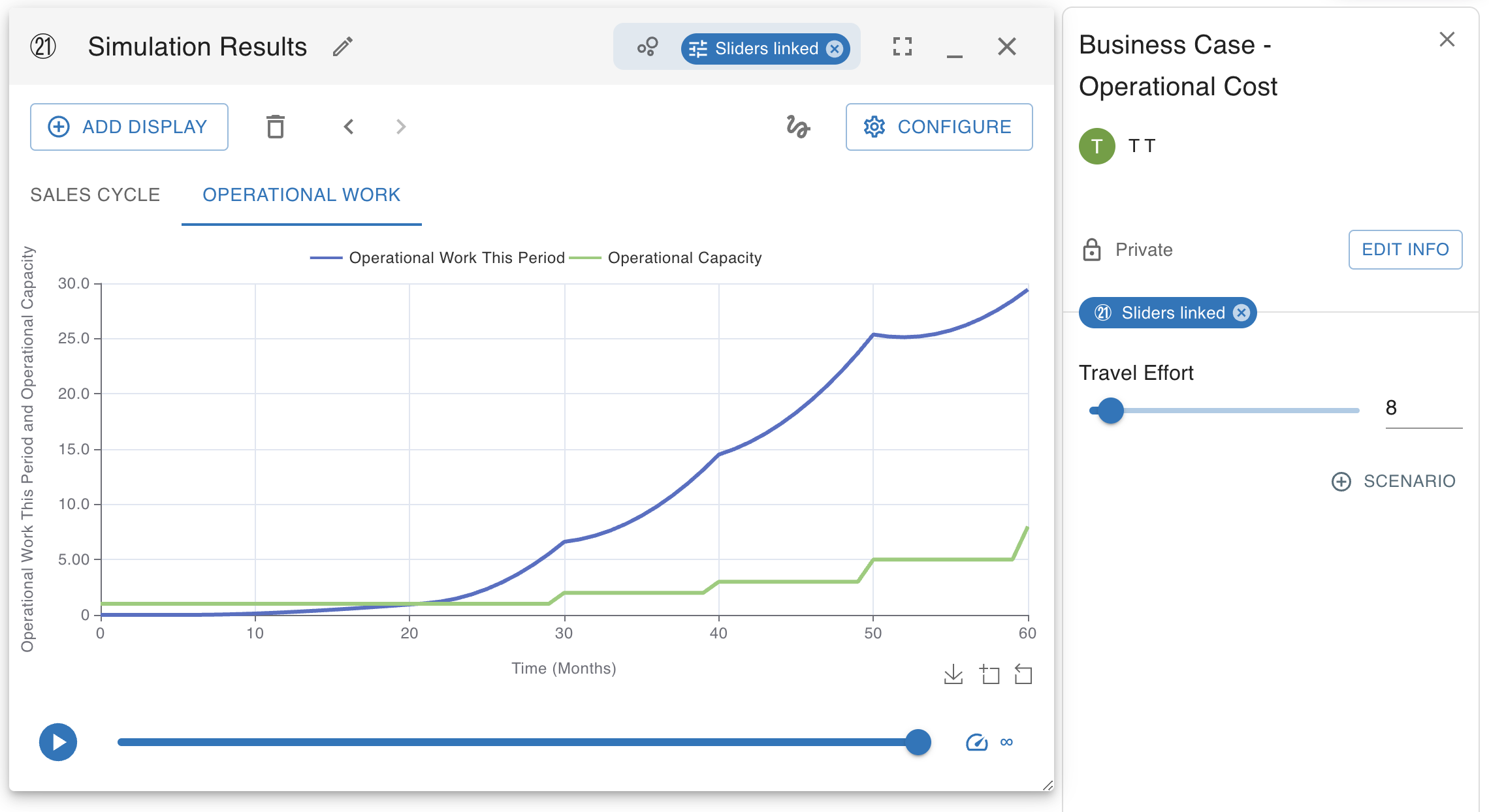The width and height of the screenshot is (1489, 812).
Task: Hide Operational Work This Period series via legend
Action: tap(456, 258)
